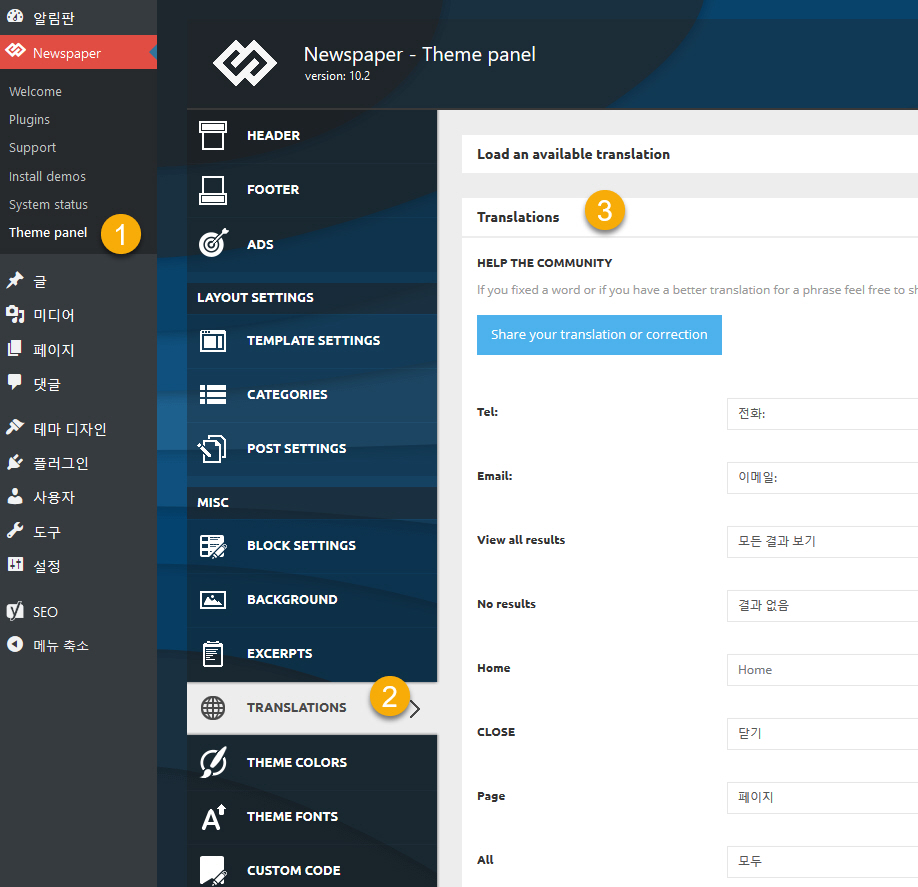The height and width of the screenshot is (887, 918).
Task: Click the 메뉴 축소 collapse arrow icon
Action: tap(15, 644)
